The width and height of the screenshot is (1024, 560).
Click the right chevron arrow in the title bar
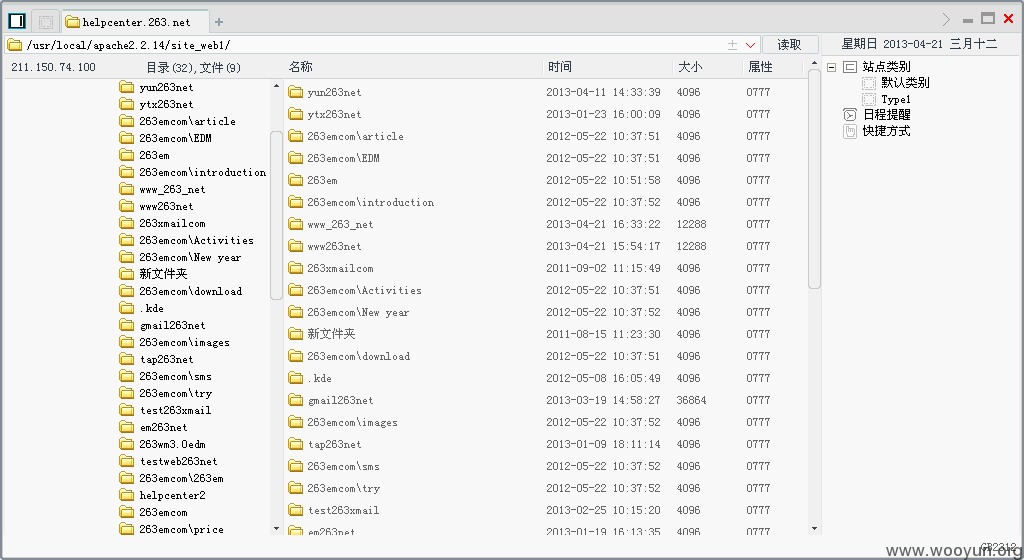[x=946, y=20]
